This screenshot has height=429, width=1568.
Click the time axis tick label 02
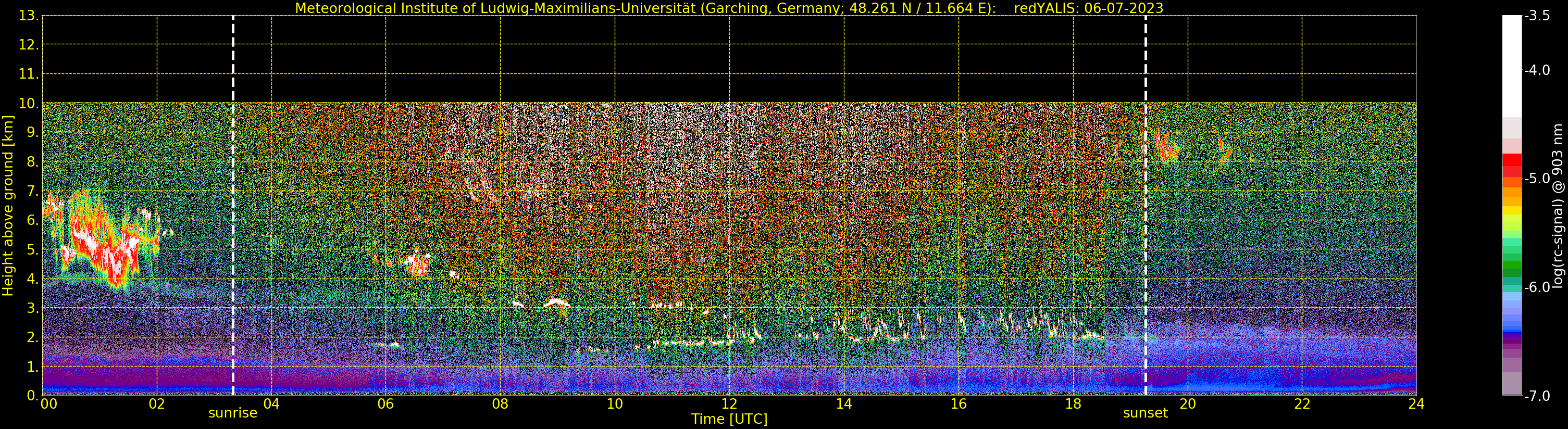click(x=157, y=404)
